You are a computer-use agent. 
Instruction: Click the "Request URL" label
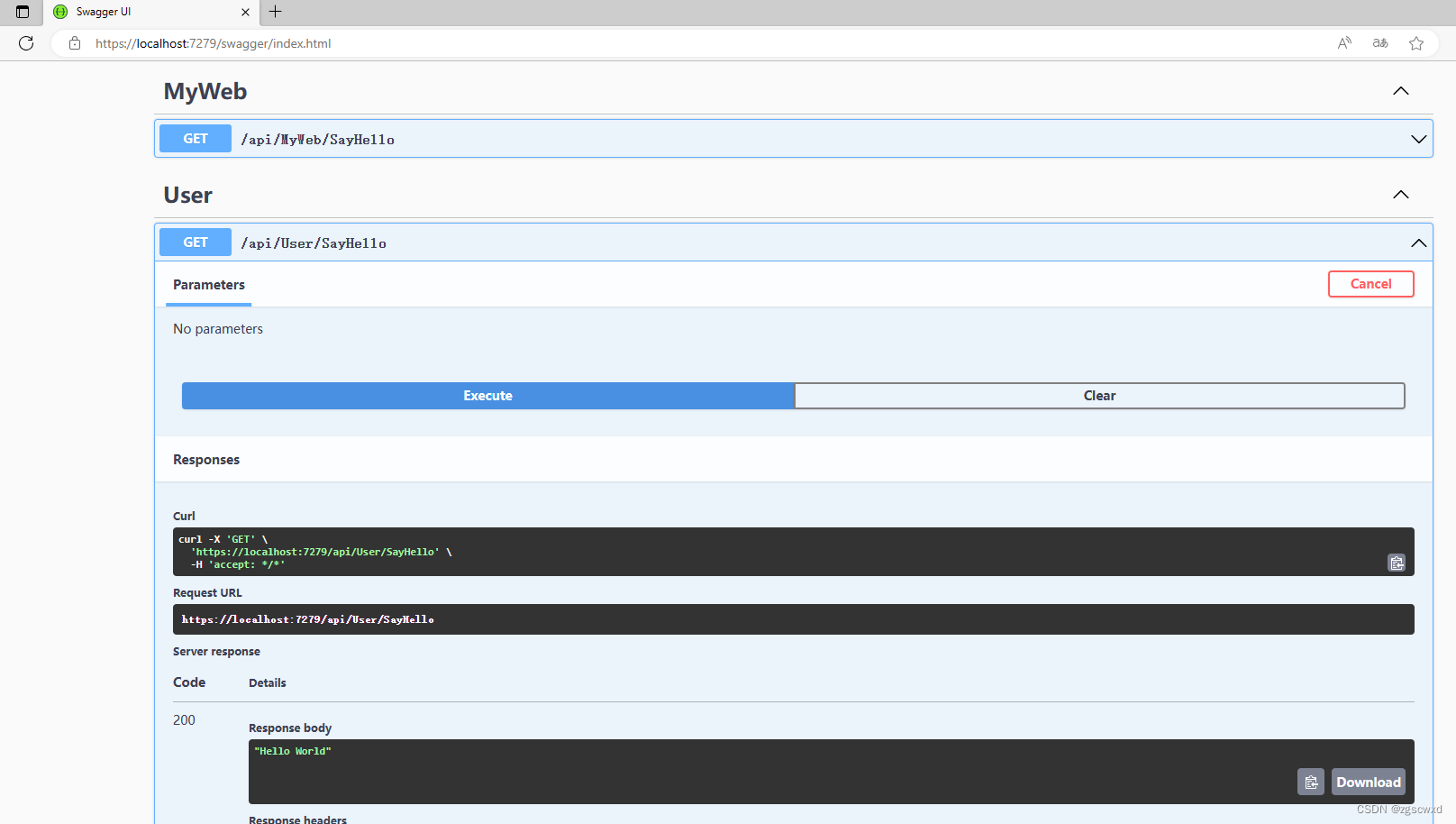[207, 593]
